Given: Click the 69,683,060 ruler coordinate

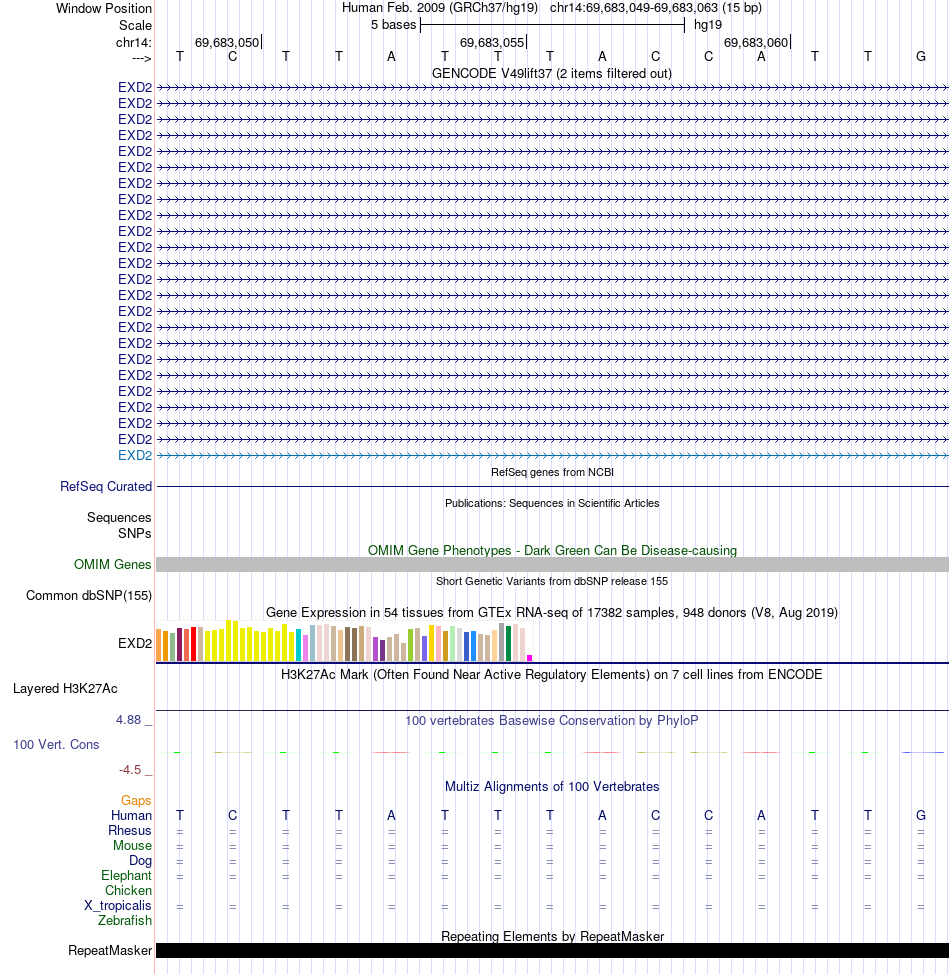Looking at the screenshot, I should (756, 42).
